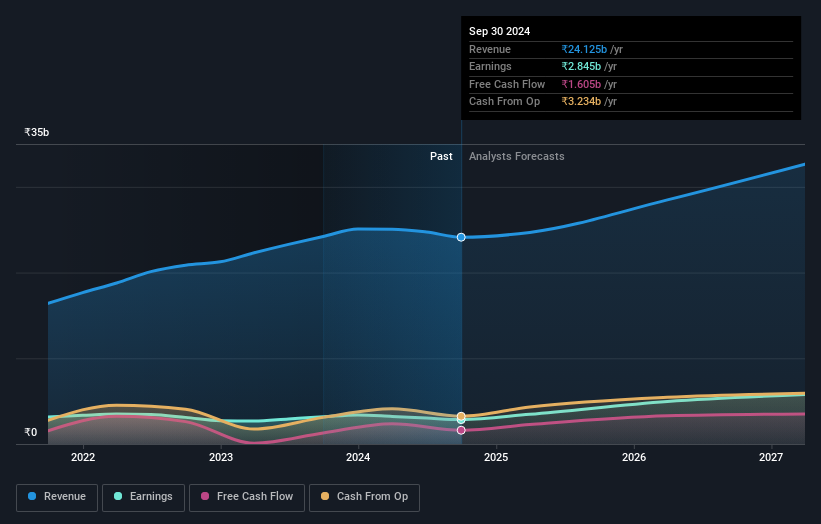Click the 2027 x-axis label
Viewport: 821px width, 524px height.
tap(771, 458)
